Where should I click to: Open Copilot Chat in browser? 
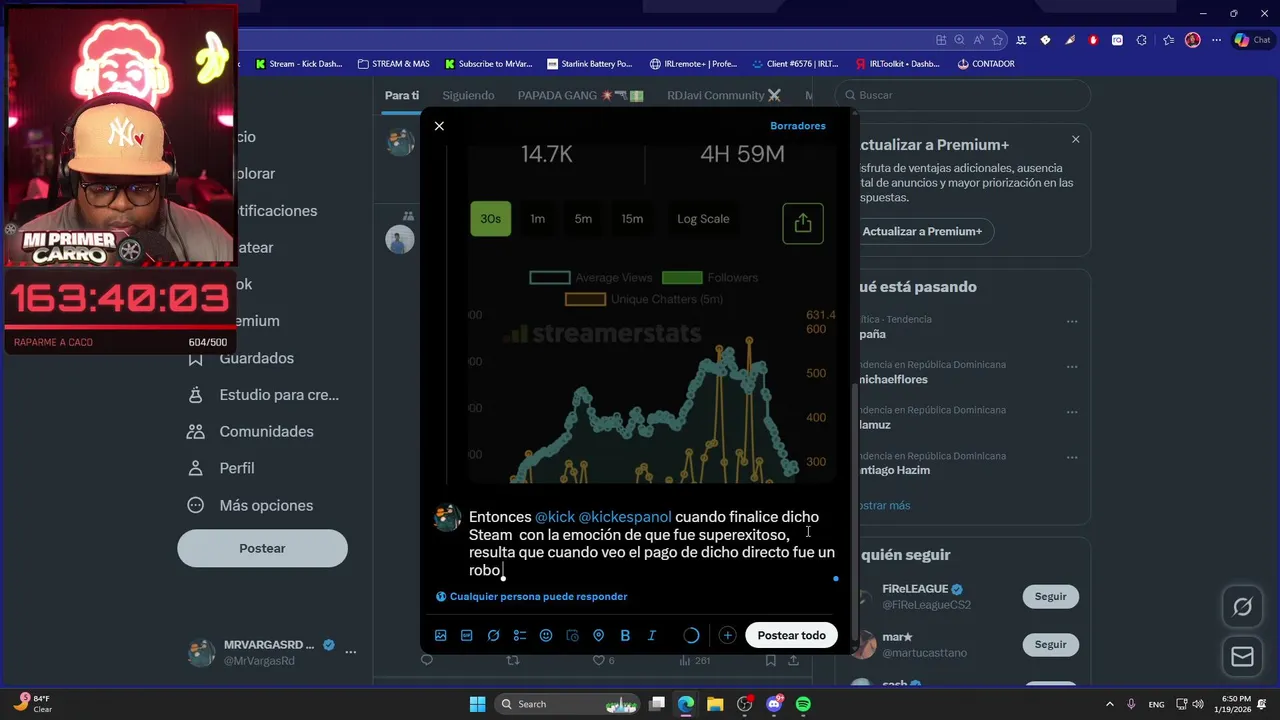(x=1255, y=40)
